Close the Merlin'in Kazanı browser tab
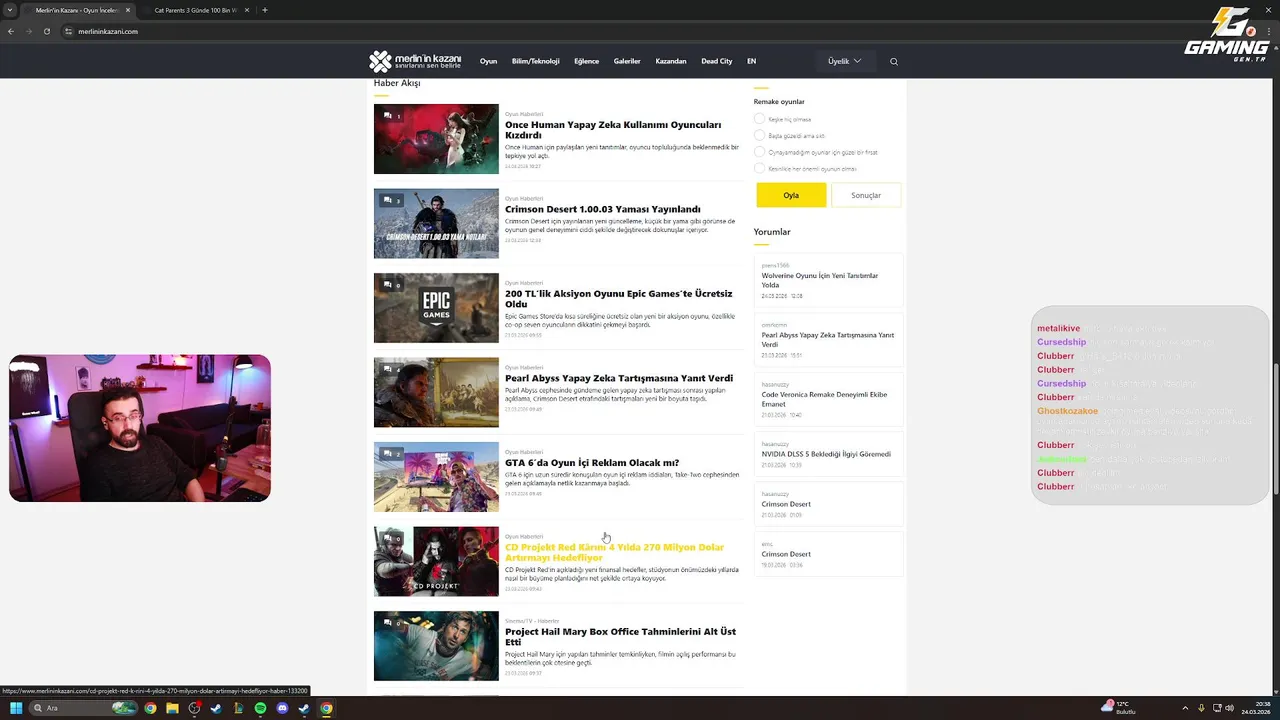The image size is (1280, 720). click(x=128, y=10)
